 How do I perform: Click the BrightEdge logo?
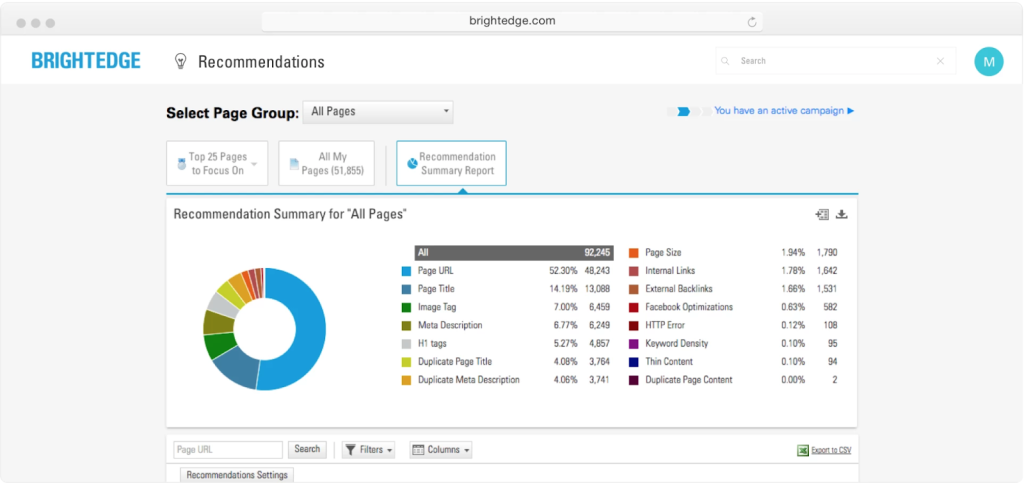coord(86,61)
